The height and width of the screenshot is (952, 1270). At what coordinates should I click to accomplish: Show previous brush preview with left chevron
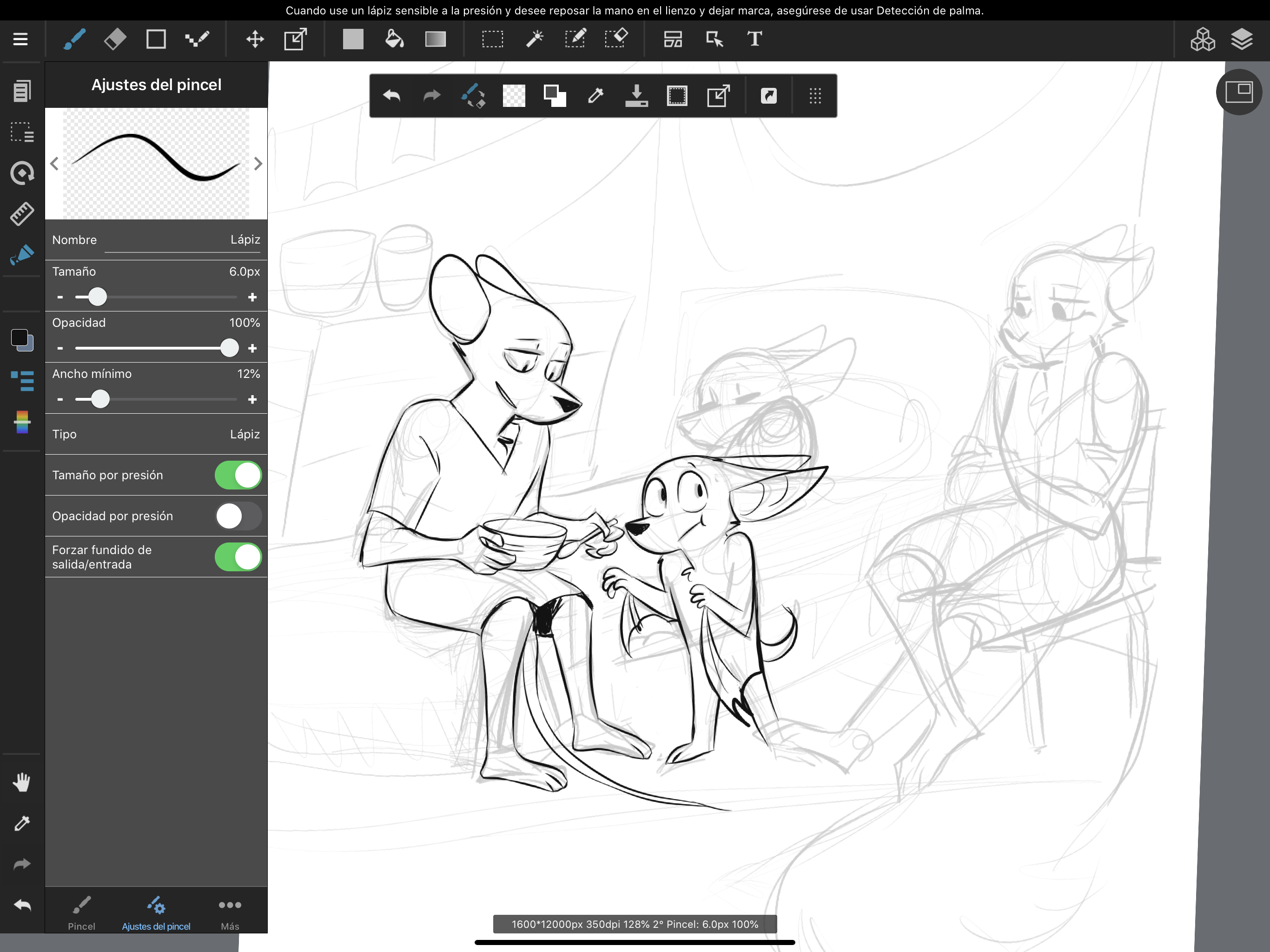[54, 164]
